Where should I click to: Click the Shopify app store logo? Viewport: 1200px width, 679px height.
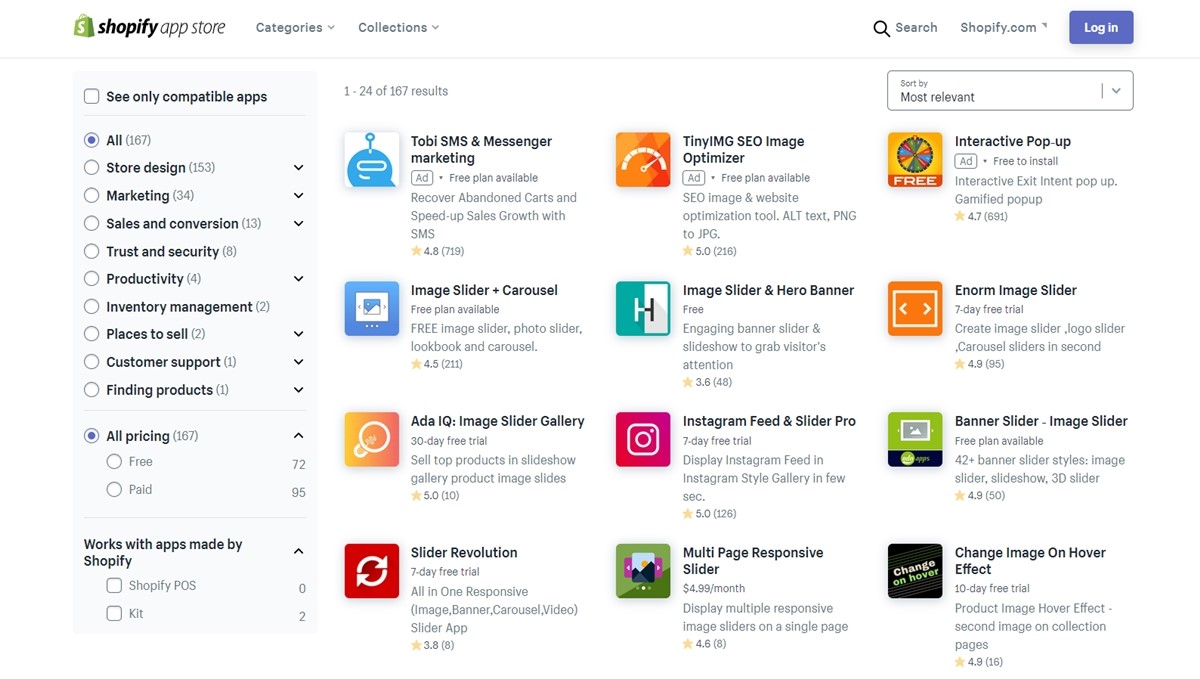[150, 27]
